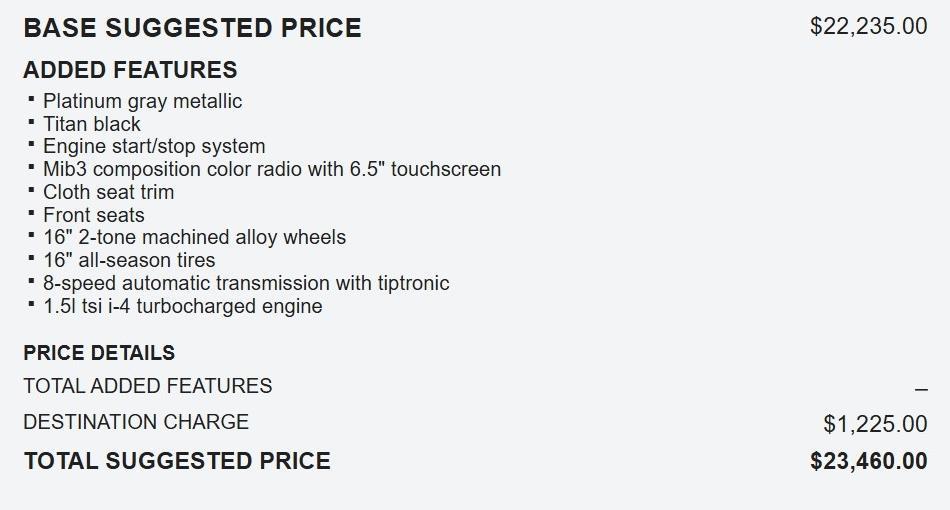Click the Destination Charge label

pyautogui.click(x=136, y=422)
